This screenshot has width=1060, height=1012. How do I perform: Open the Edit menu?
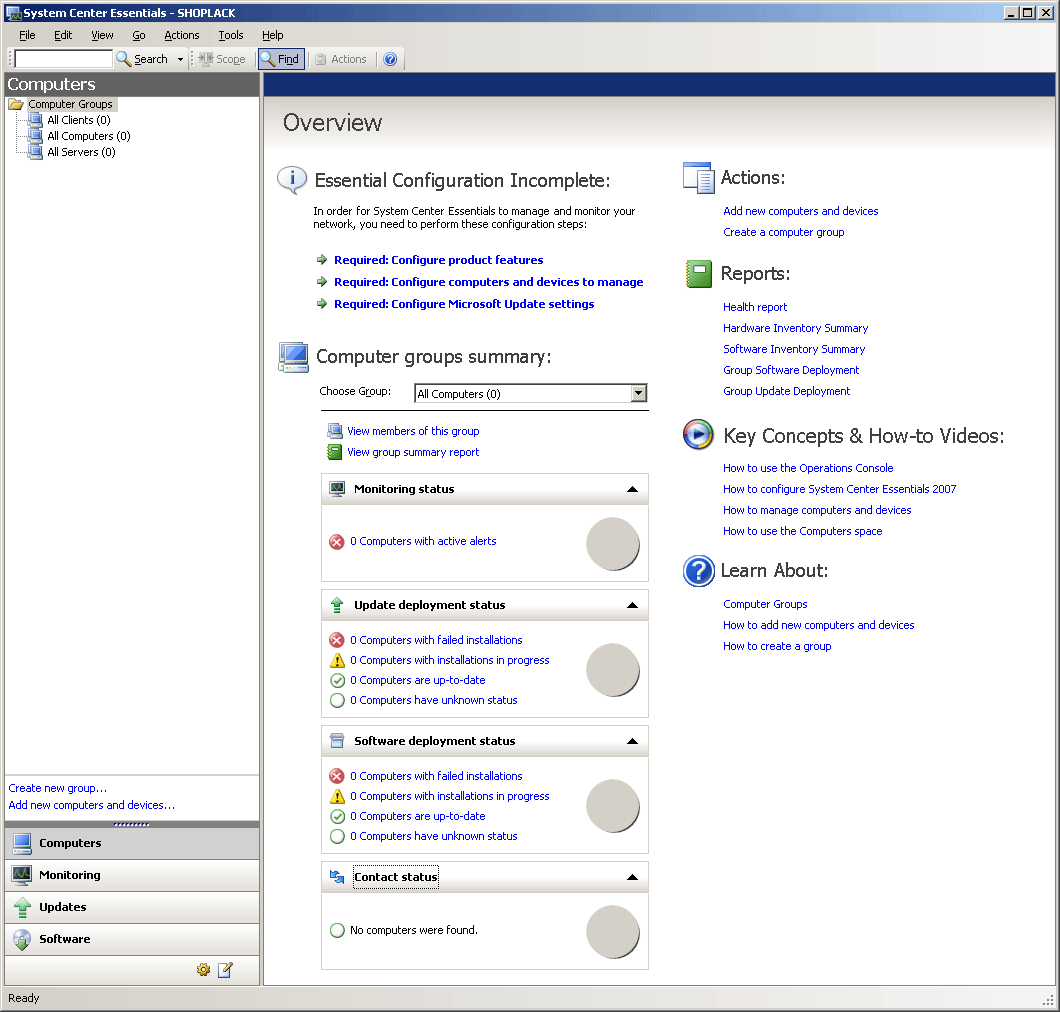(63, 35)
